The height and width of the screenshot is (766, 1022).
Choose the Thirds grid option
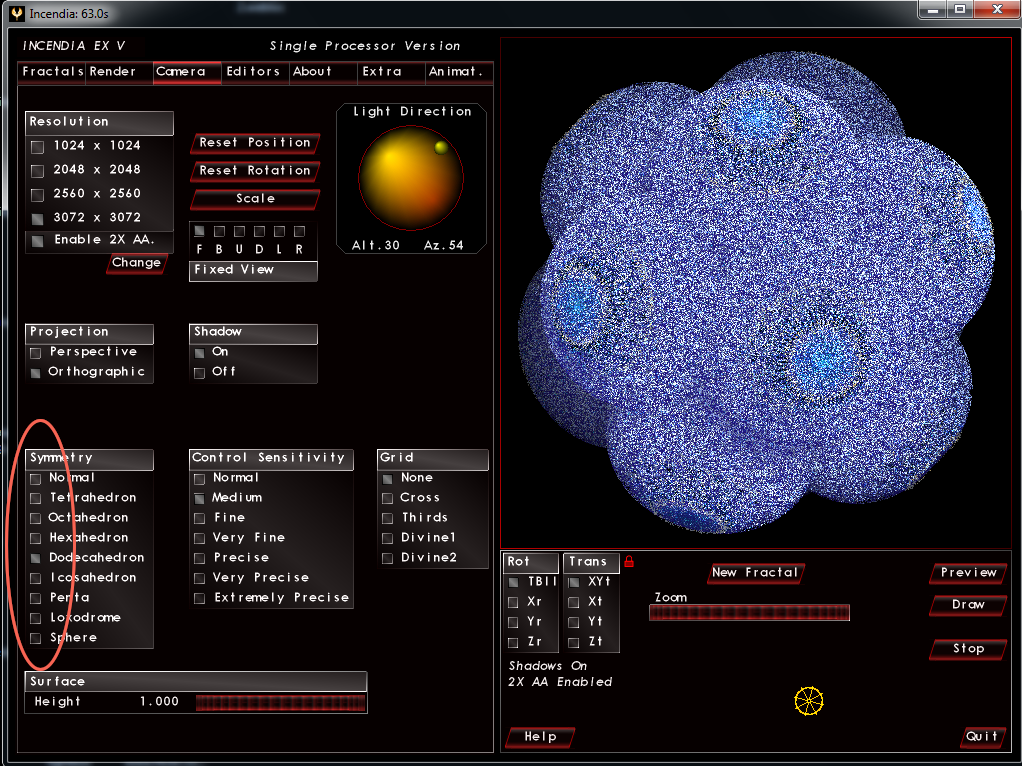coord(387,518)
